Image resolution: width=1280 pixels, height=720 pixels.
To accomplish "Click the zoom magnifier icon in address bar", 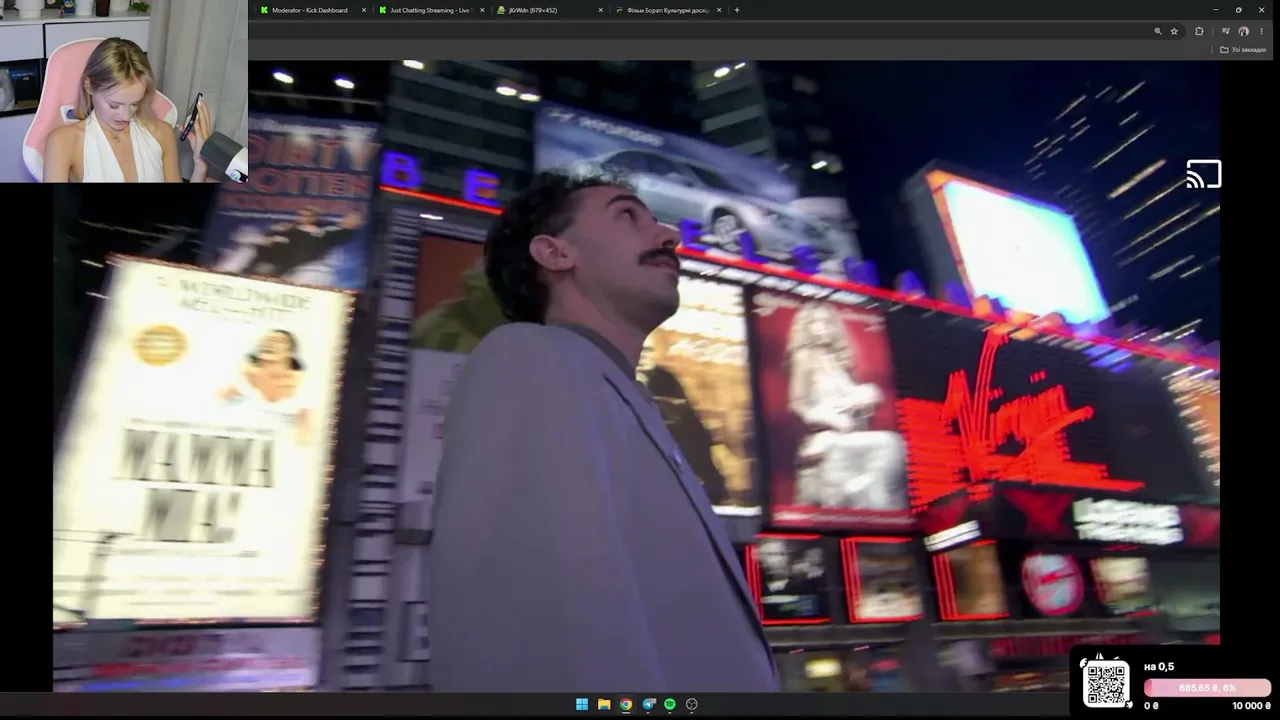I will pyautogui.click(x=1158, y=31).
